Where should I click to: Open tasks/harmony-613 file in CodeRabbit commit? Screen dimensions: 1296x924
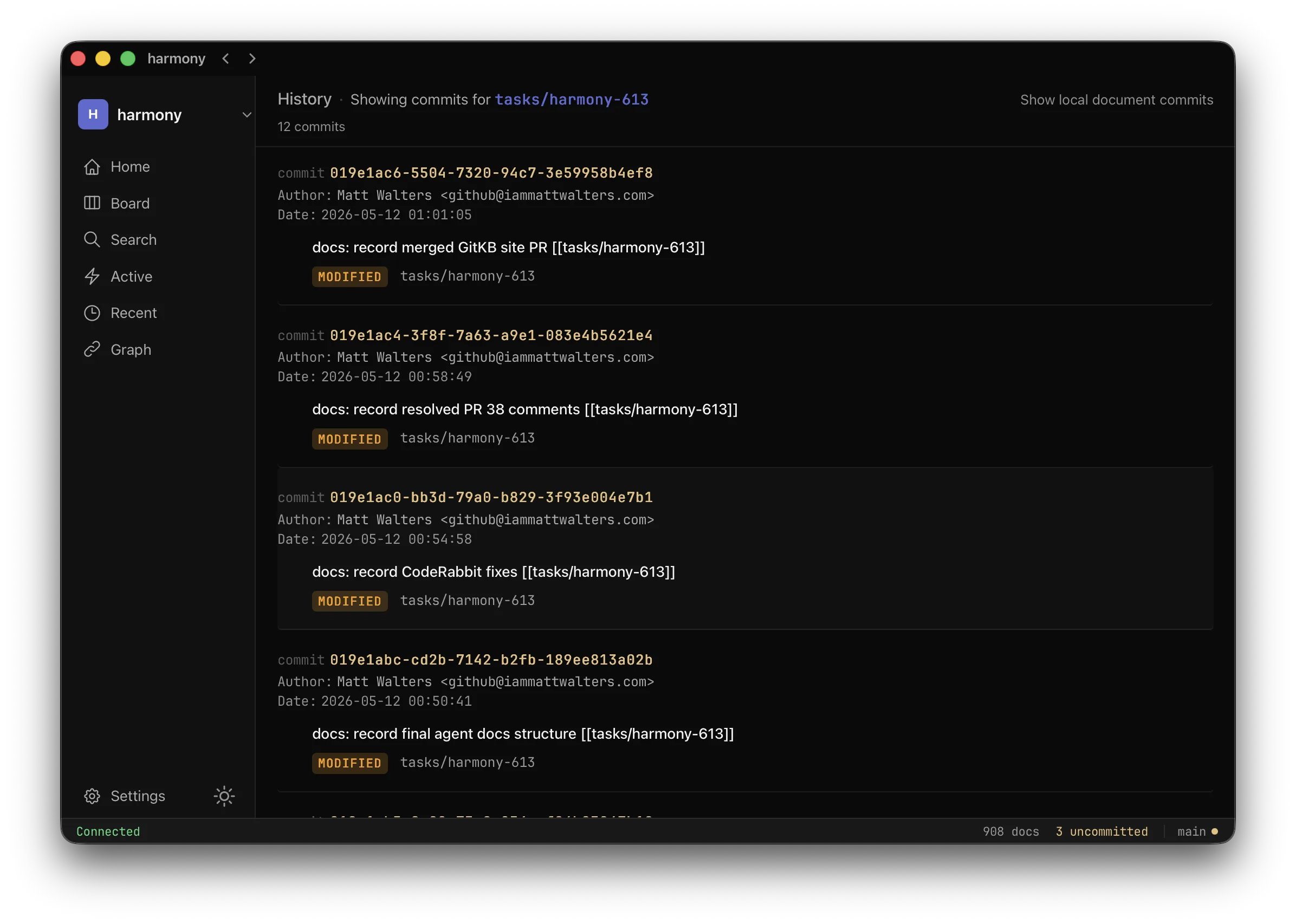tap(467, 601)
